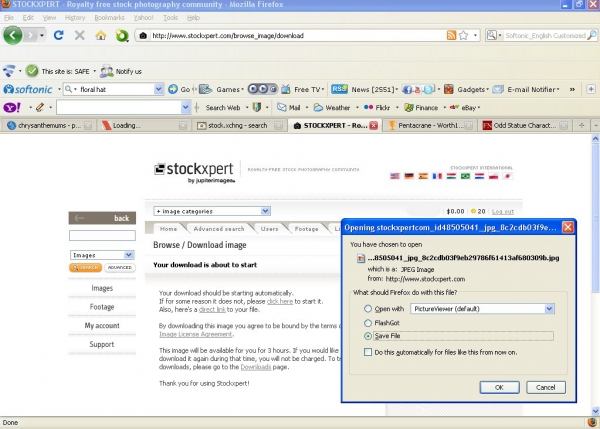600x429 pixels.
Task: Open the History menu
Action: (x=75, y=18)
